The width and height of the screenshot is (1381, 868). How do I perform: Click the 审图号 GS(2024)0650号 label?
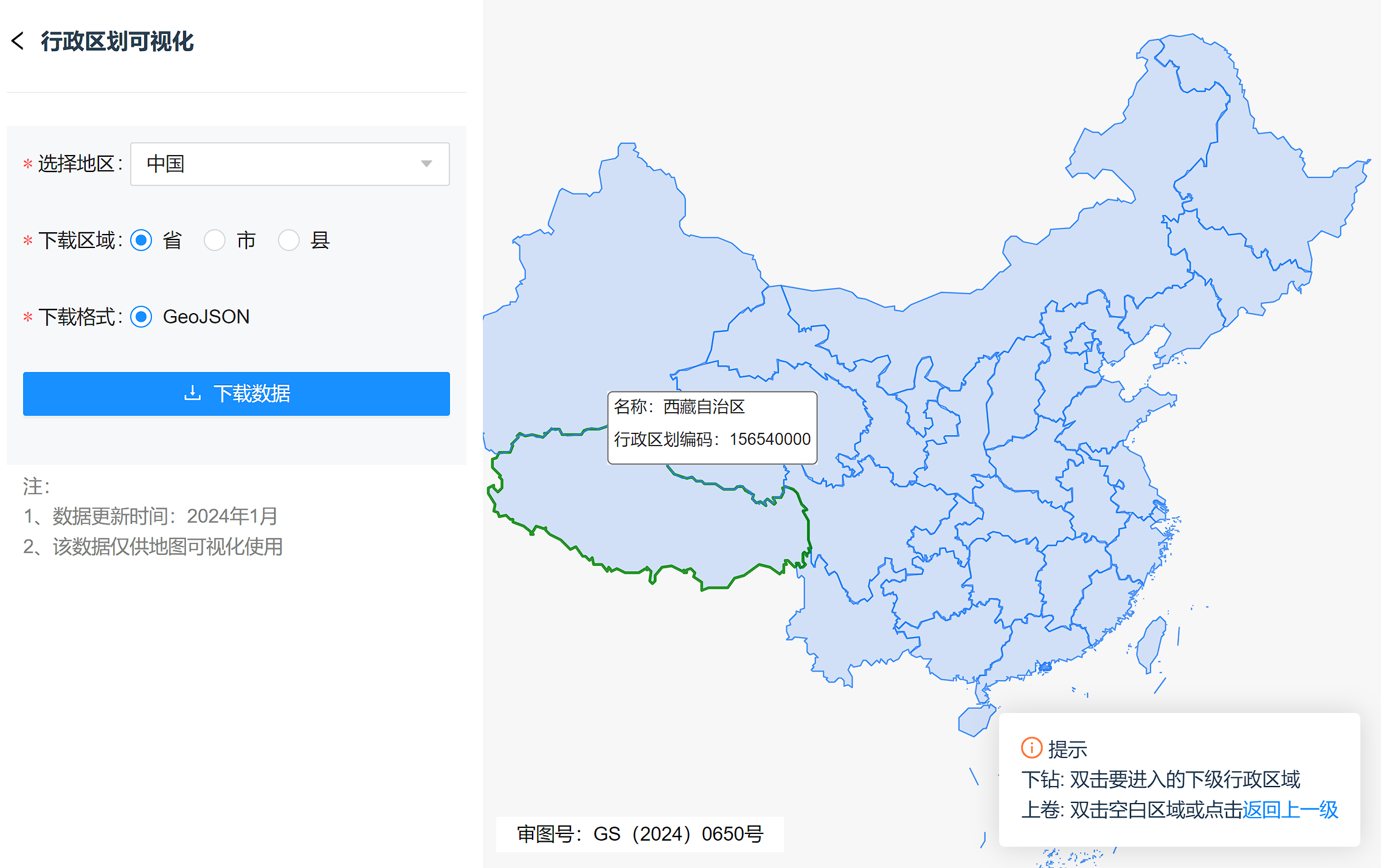640,834
